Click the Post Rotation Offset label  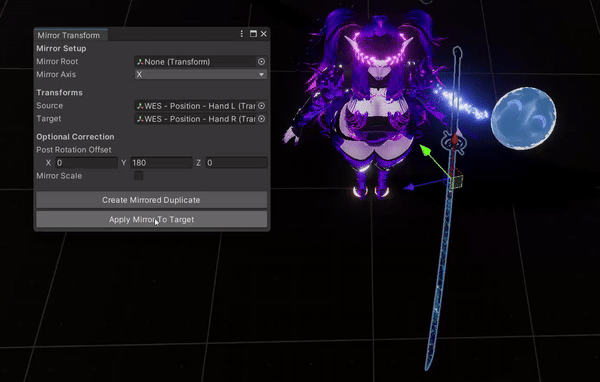click(74, 150)
